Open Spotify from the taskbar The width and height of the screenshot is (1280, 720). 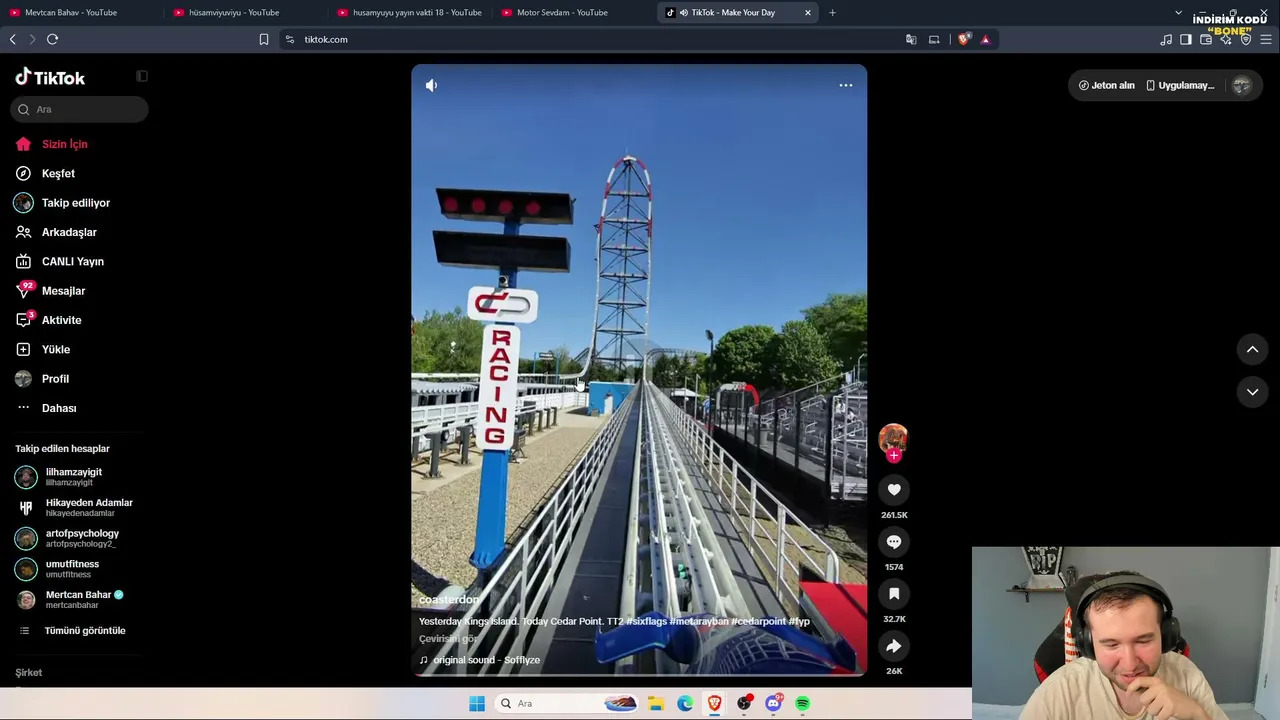[802, 703]
